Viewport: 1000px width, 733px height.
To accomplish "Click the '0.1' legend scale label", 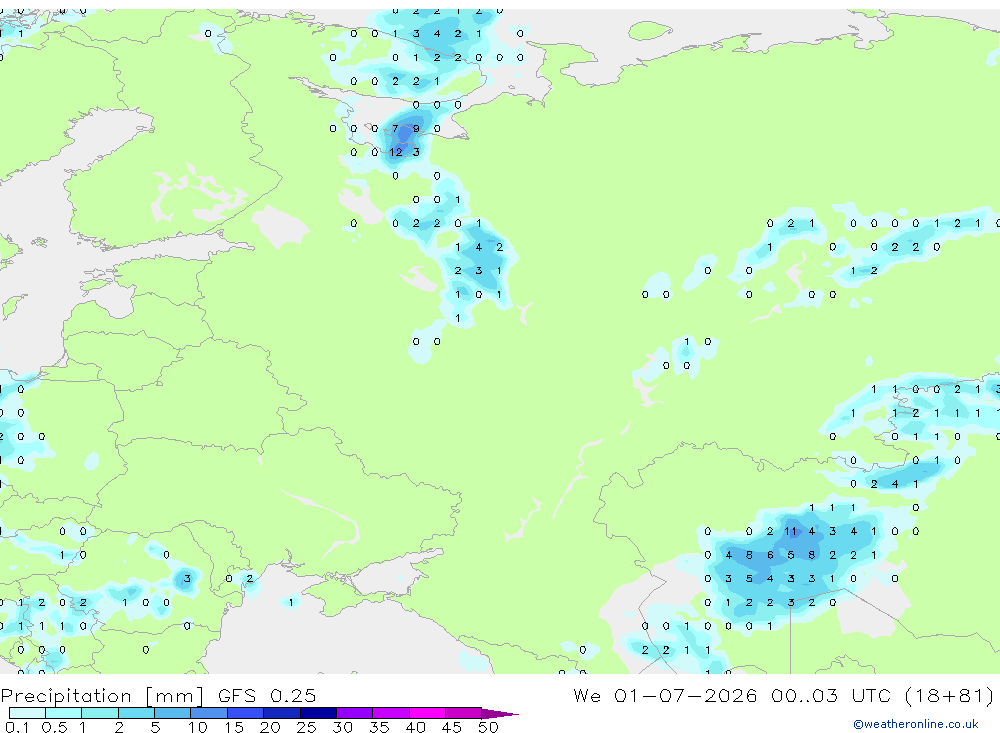I will tap(17, 727).
